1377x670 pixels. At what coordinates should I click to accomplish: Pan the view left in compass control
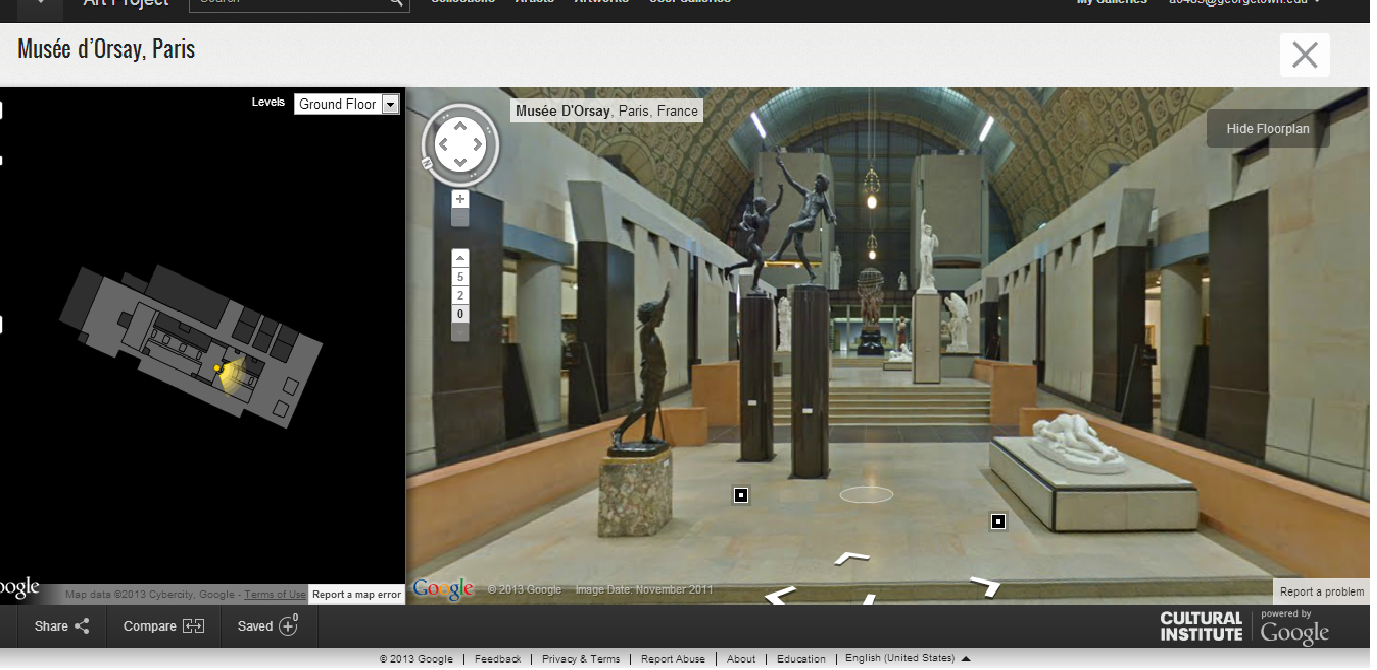click(x=441, y=145)
